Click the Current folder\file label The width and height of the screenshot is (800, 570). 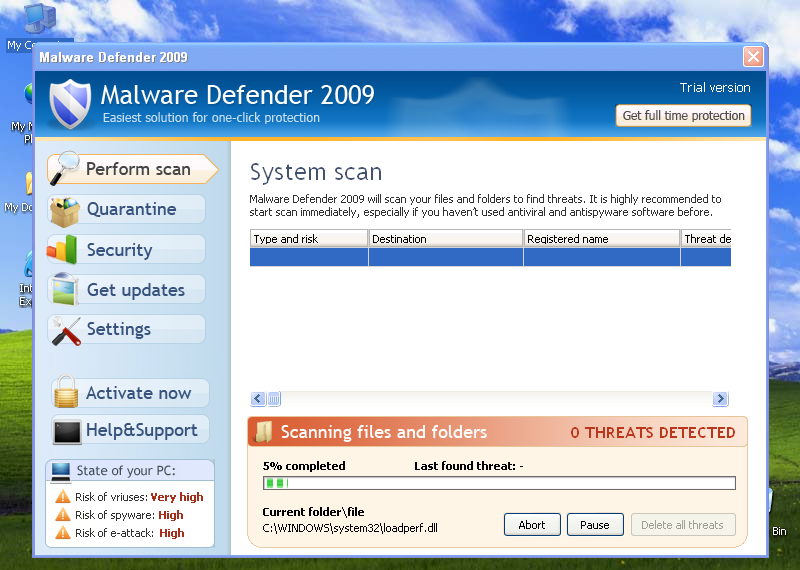click(313, 512)
